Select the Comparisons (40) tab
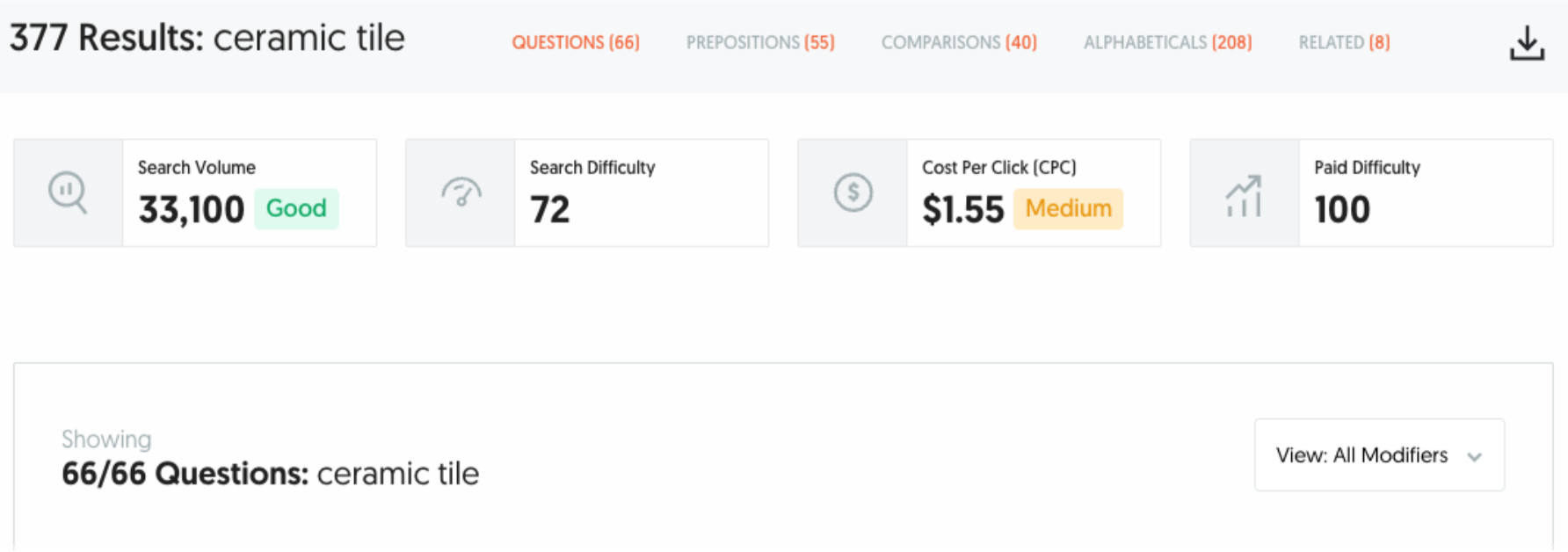This screenshot has width=1568, height=552. [x=959, y=42]
